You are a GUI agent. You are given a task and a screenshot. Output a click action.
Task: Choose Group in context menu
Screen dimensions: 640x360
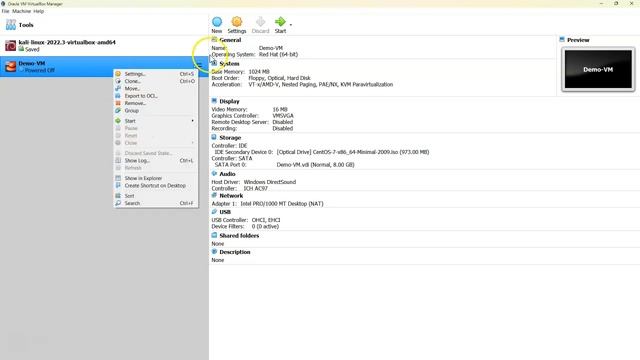[x=156, y=111]
